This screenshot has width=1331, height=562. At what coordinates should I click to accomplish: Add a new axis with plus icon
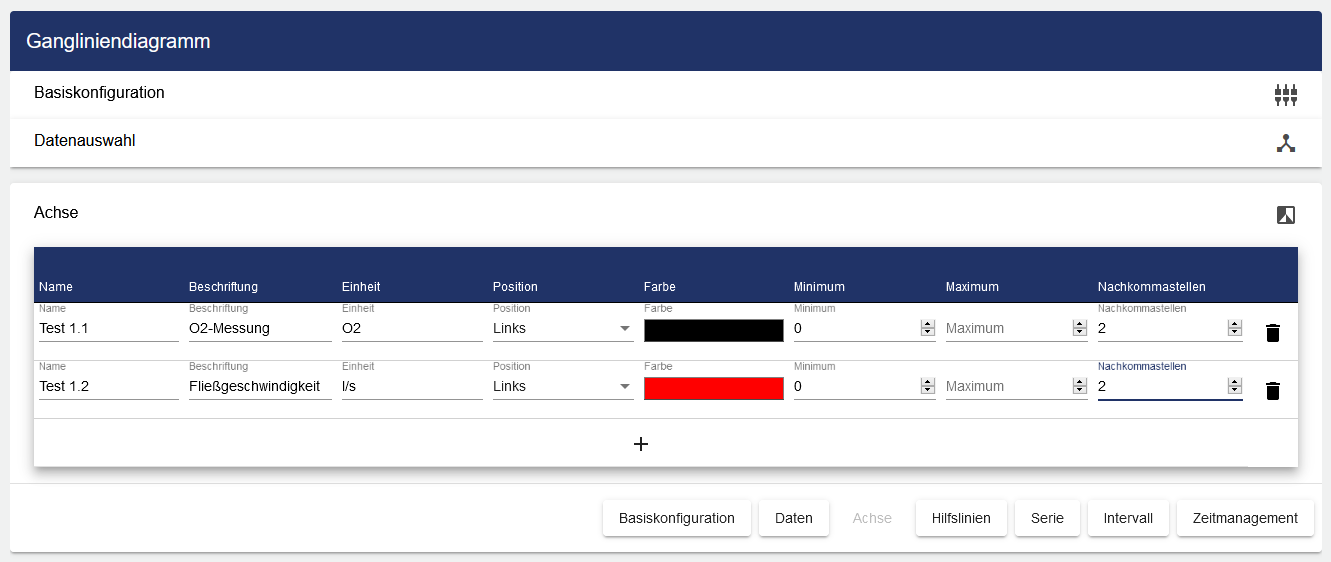[641, 444]
